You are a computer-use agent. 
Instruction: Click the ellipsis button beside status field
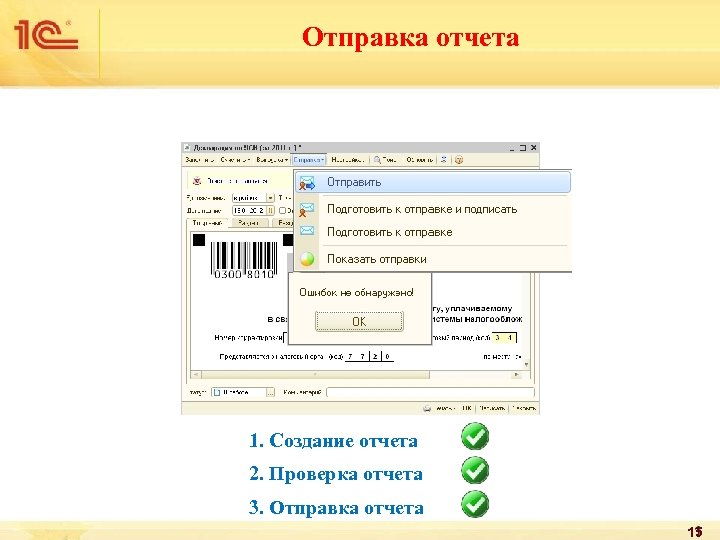270,393
